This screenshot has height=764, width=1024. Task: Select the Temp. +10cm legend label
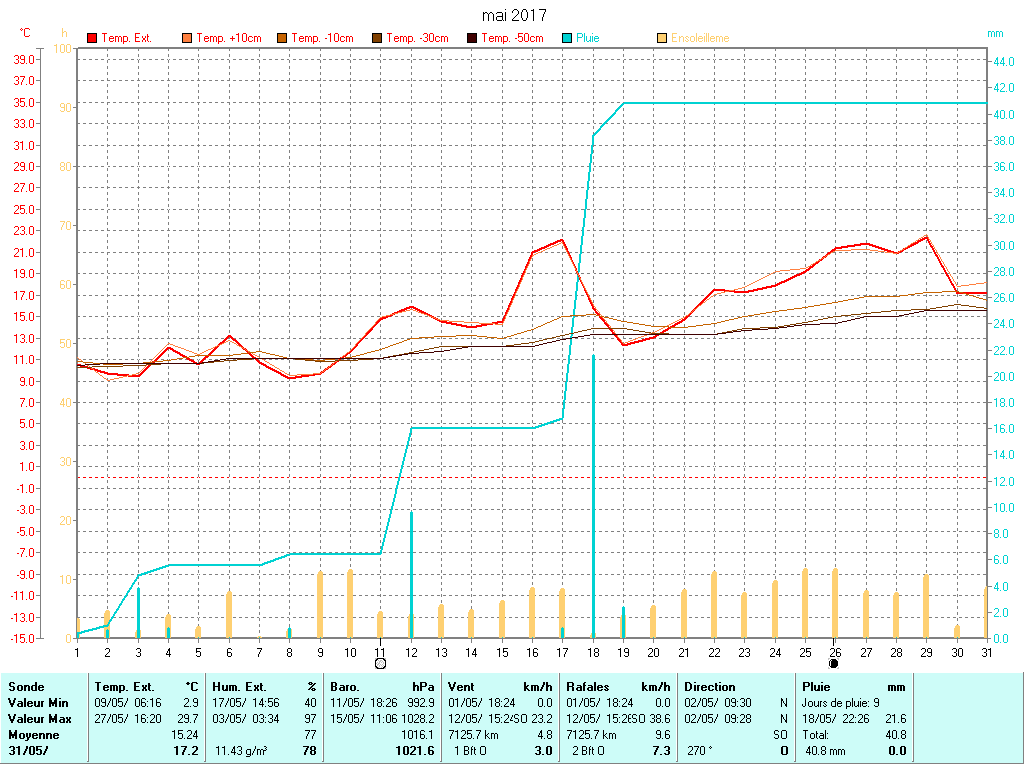click(228, 38)
